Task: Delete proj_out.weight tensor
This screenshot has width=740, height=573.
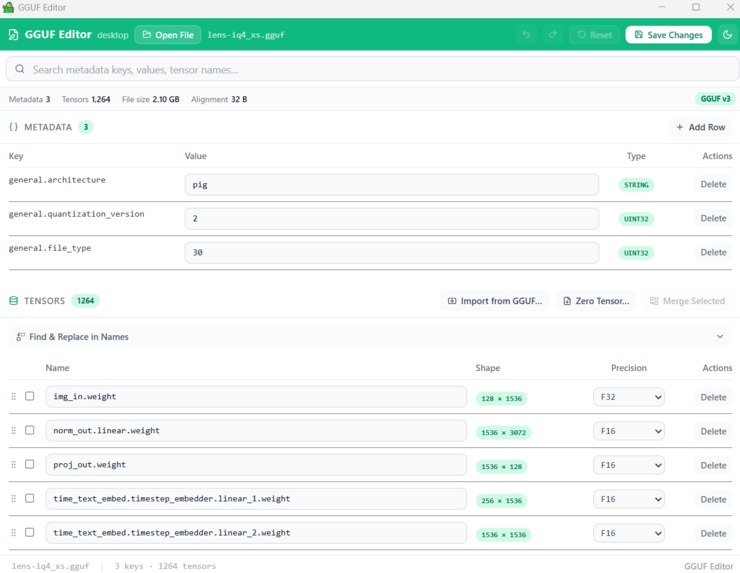Action: [713, 465]
